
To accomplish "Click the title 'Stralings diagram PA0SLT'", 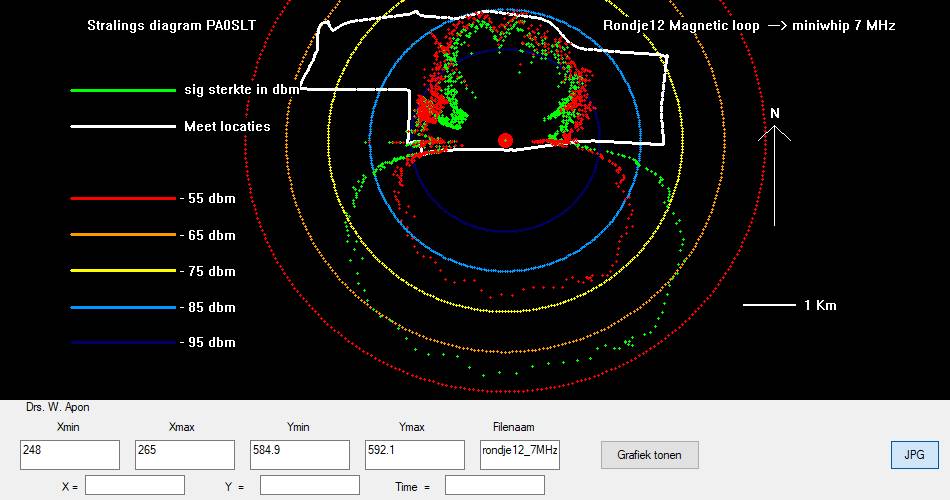I will point(171,25).
